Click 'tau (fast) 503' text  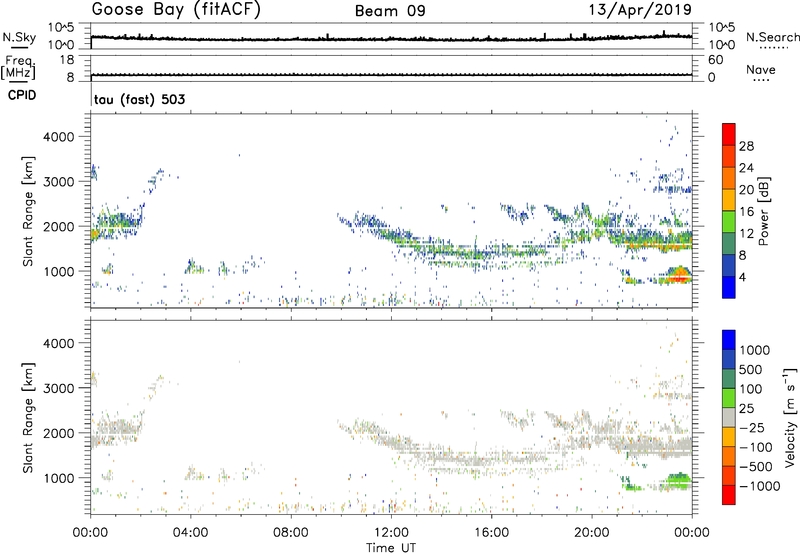click(139, 99)
